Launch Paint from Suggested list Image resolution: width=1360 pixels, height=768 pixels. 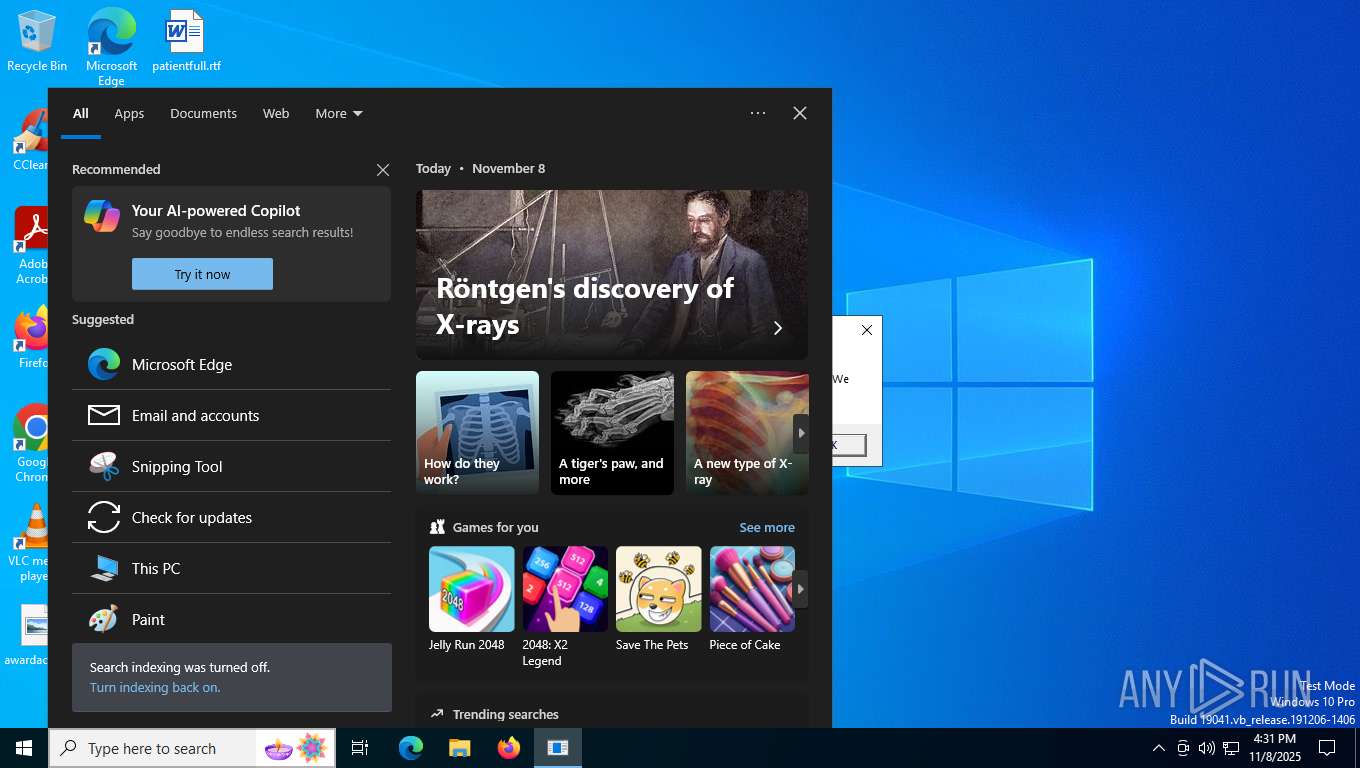pos(231,620)
